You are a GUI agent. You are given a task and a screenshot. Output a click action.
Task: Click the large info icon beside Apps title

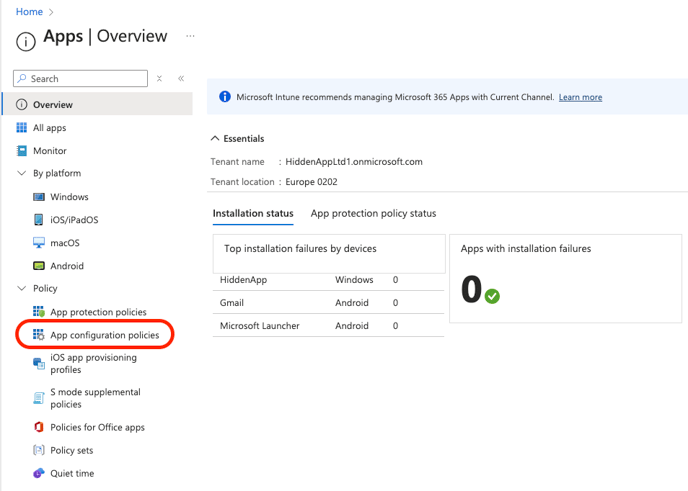click(25, 42)
